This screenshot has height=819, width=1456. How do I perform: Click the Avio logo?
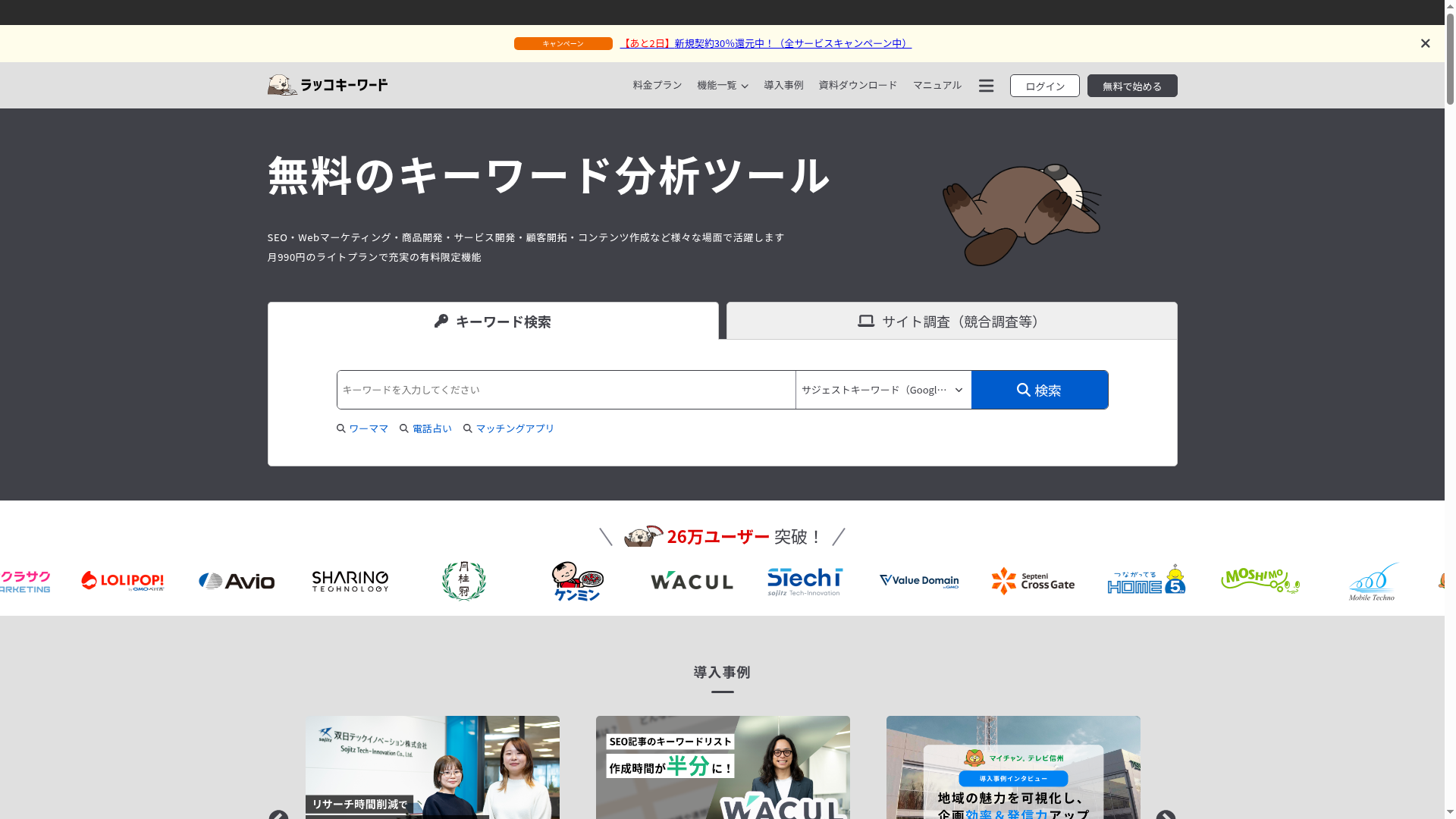click(237, 582)
